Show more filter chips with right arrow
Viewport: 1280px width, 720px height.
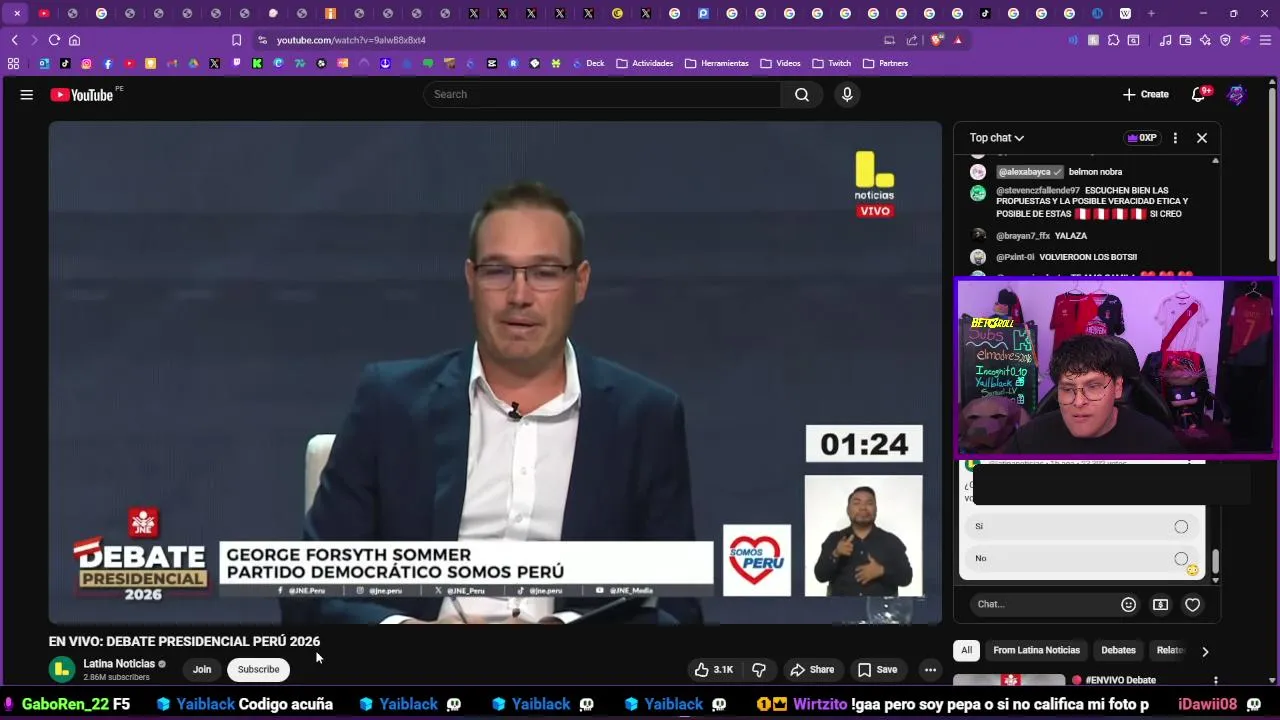(1205, 651)
